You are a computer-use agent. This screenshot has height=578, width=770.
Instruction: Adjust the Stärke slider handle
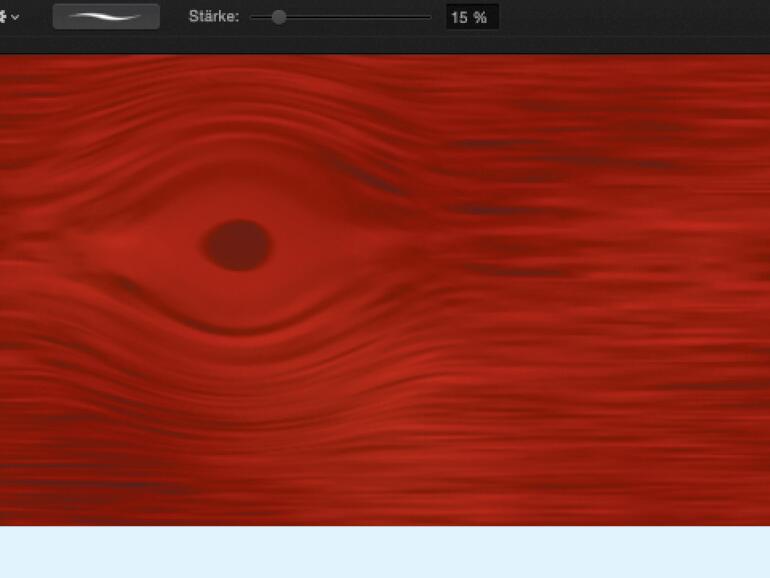point(279,18)
